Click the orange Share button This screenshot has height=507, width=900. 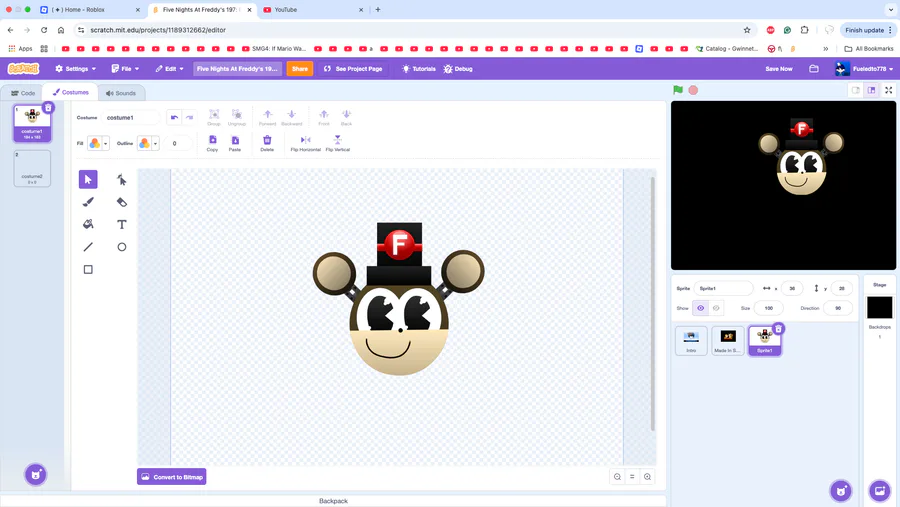click(300, 68)
